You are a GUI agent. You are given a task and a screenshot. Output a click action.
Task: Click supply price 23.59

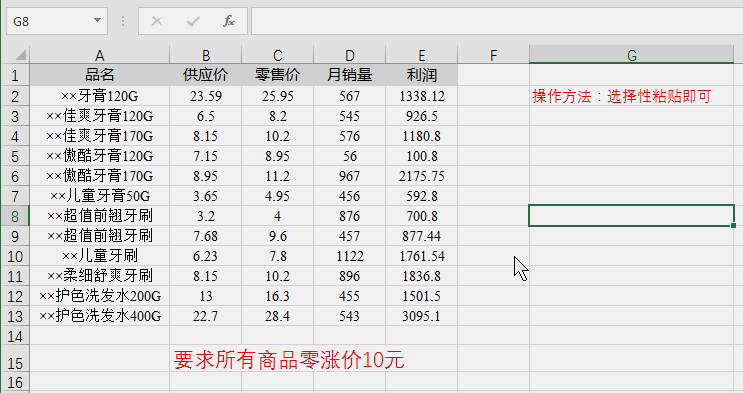click(x=206, y=96)
